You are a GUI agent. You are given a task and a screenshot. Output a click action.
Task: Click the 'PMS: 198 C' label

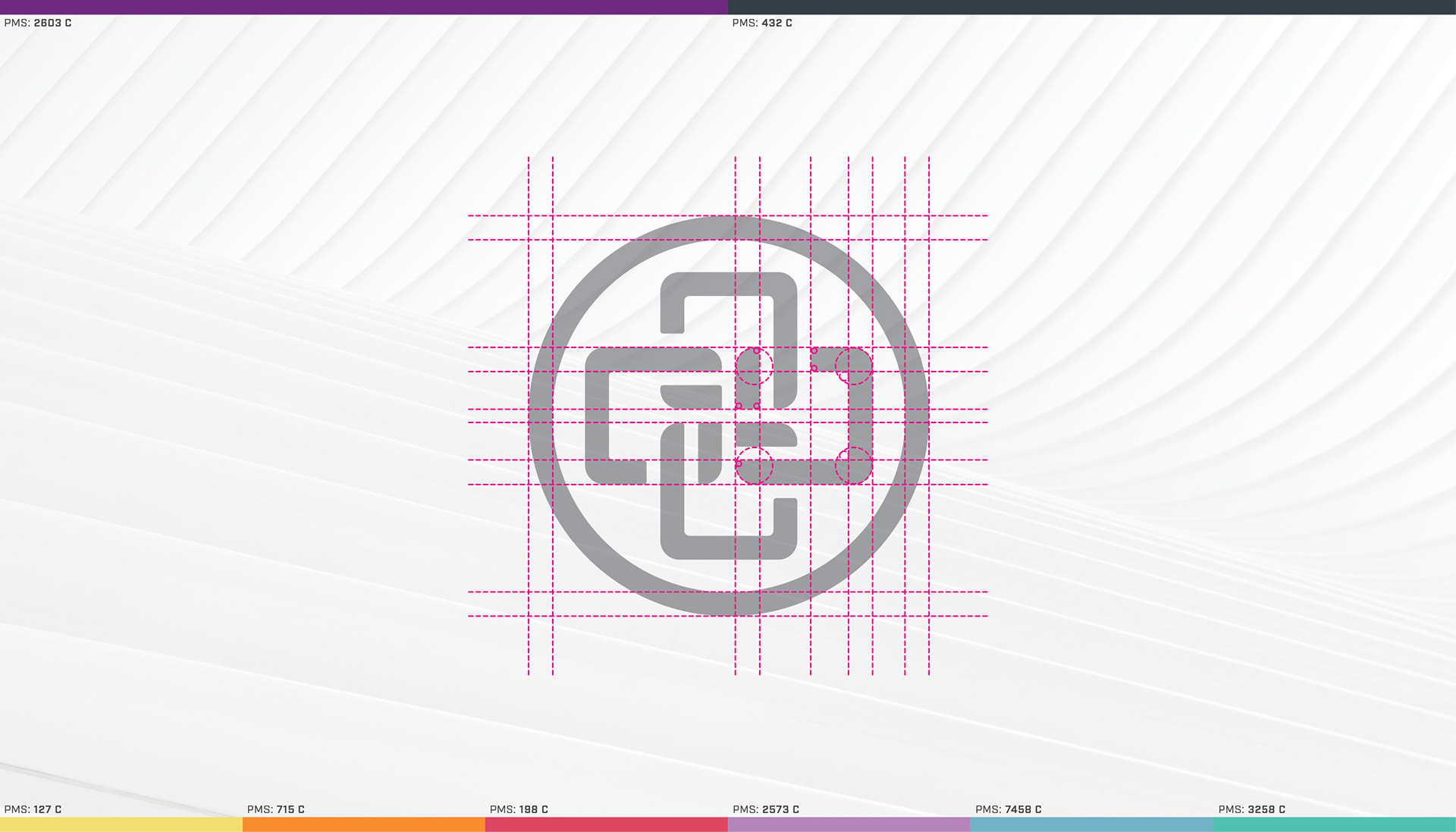(x=519, y=809)
